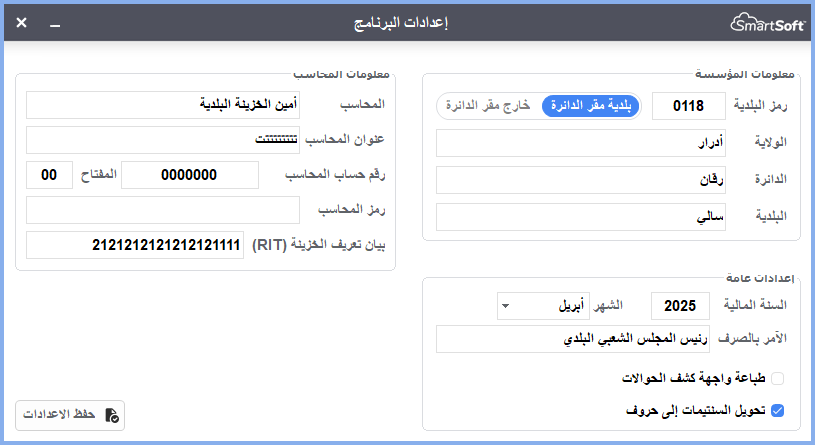Click the save settings document icon

tap(112, 415)
